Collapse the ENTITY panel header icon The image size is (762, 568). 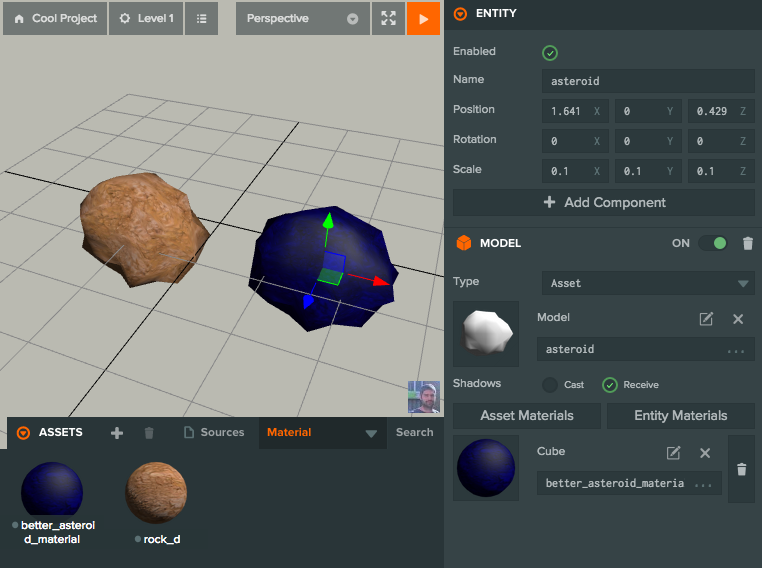click(x=460, y=14)
